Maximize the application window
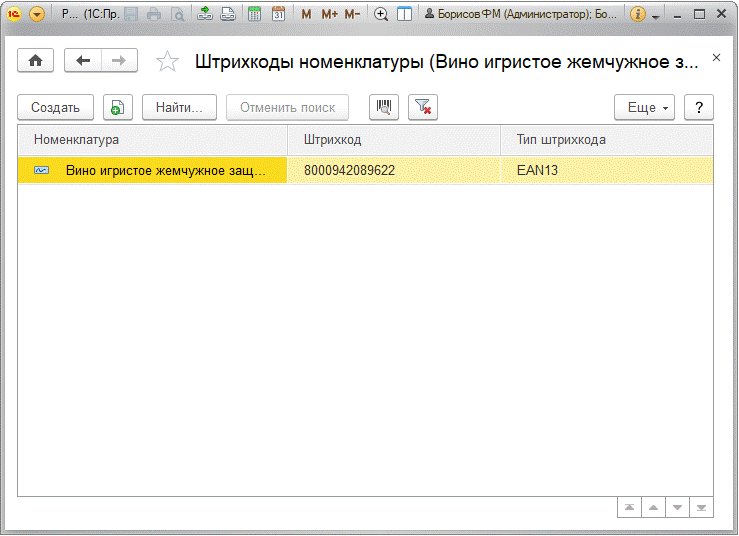 pyautogui.click(x=699, y=14)
